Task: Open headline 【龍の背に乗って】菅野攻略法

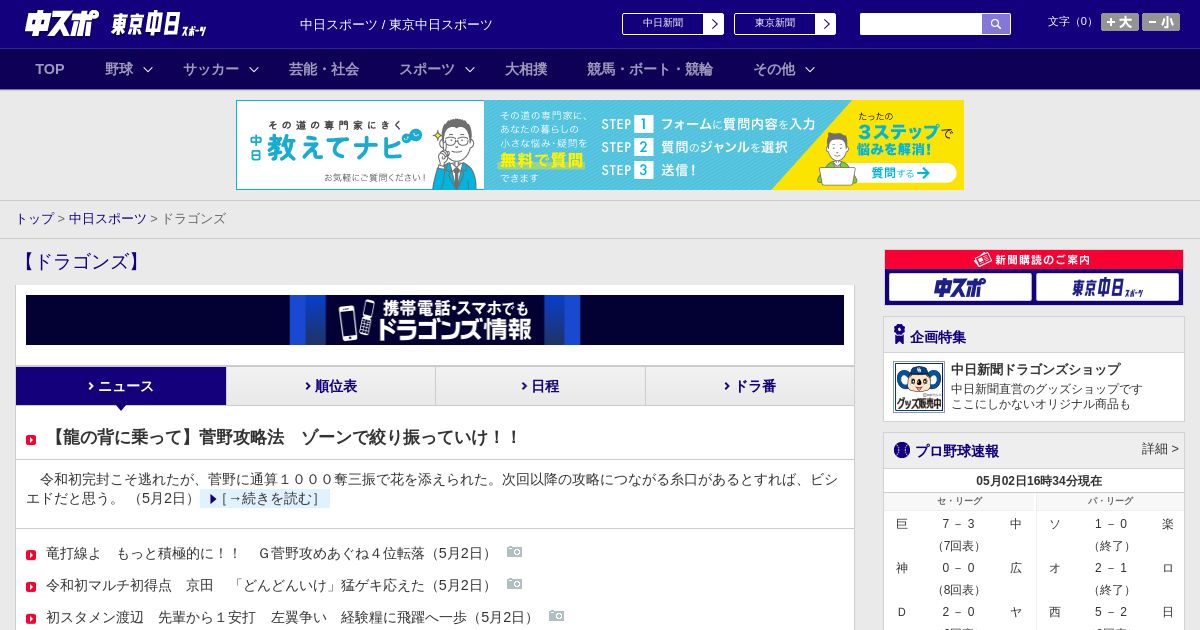Action: click(x=284, y=437)
